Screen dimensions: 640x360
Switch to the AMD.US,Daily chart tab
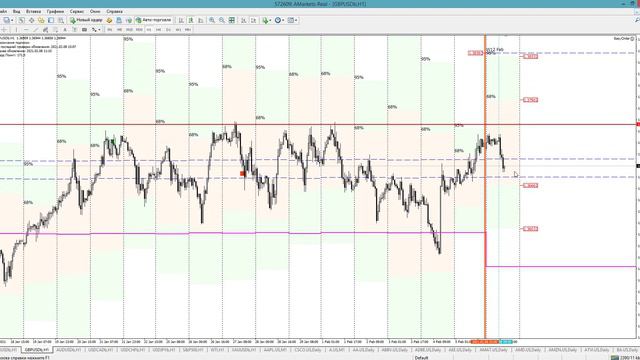tap(527, 350)
